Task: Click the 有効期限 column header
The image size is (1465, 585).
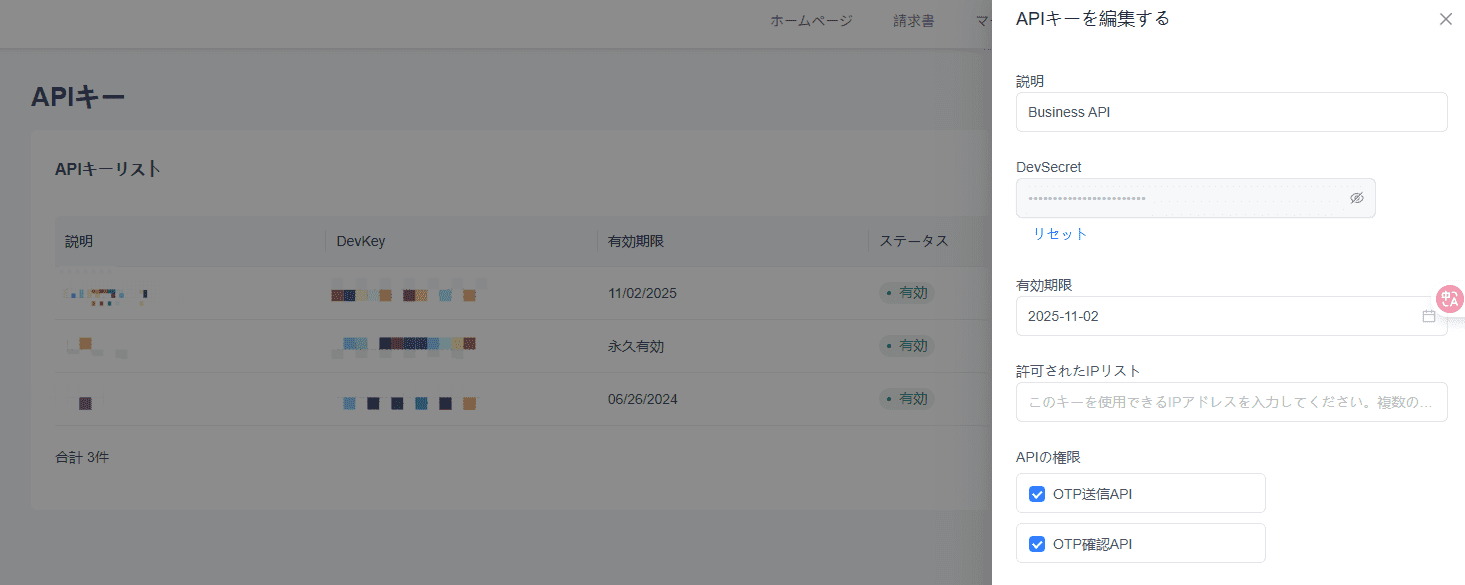Action: point(636,241)
